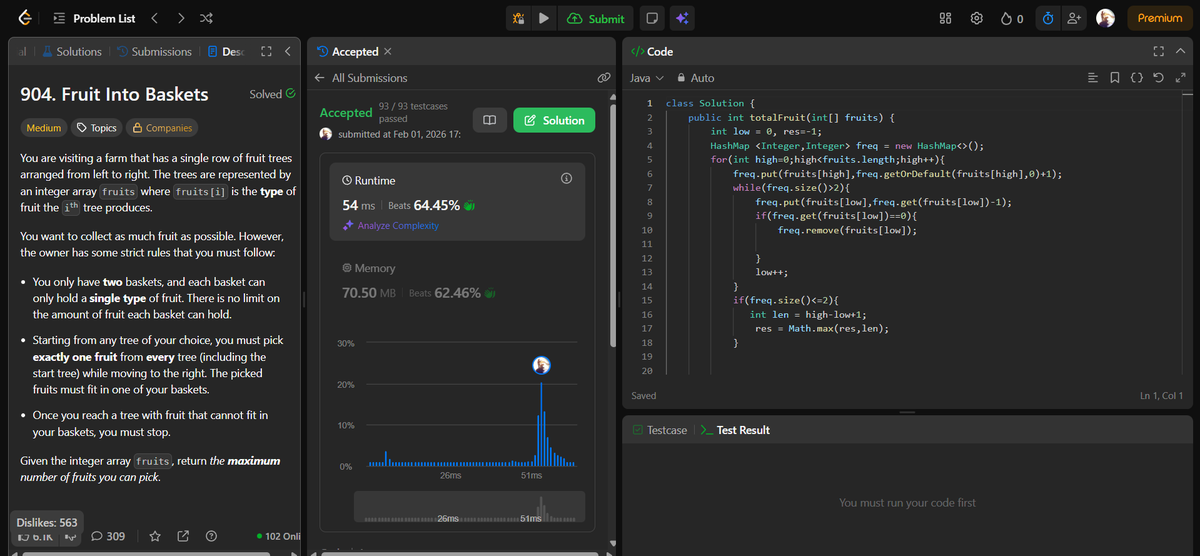Open the Topics tag
1200x556 pixels.
[96, 127]
